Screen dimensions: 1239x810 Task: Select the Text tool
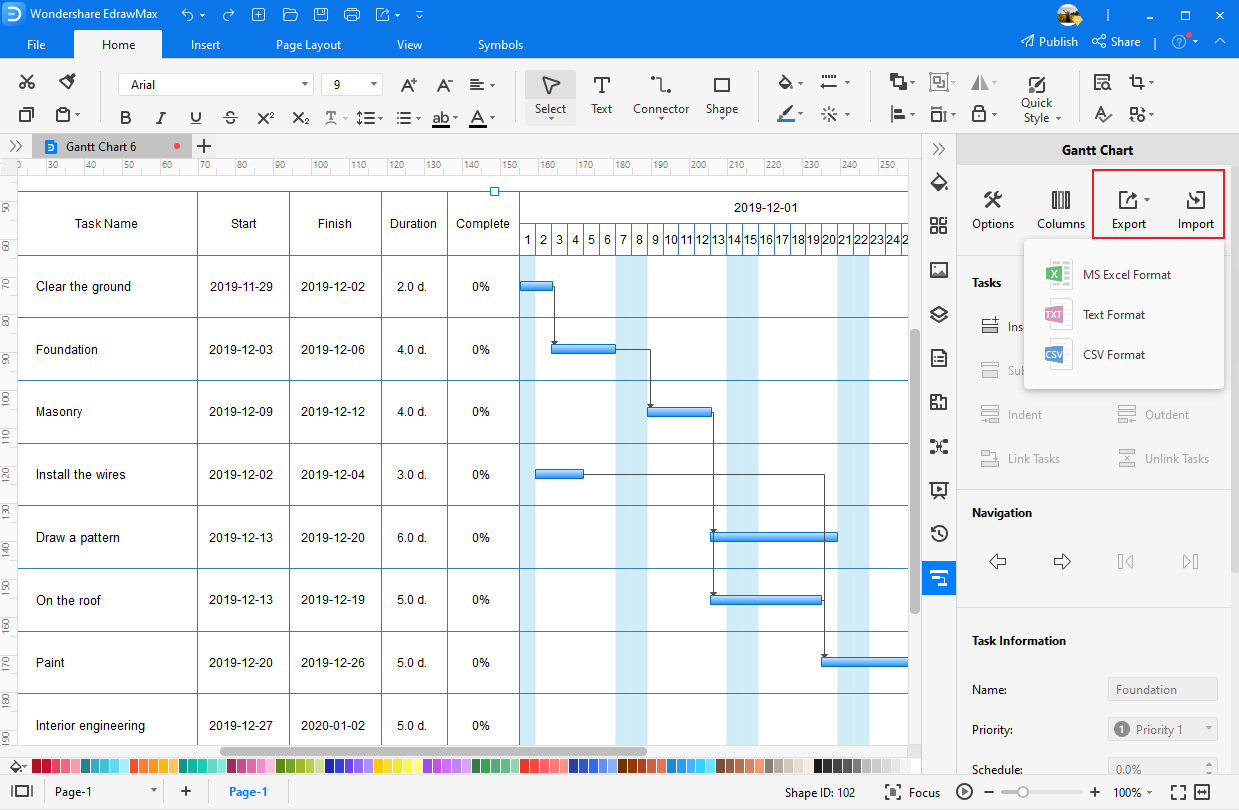[x=601, y=95]
